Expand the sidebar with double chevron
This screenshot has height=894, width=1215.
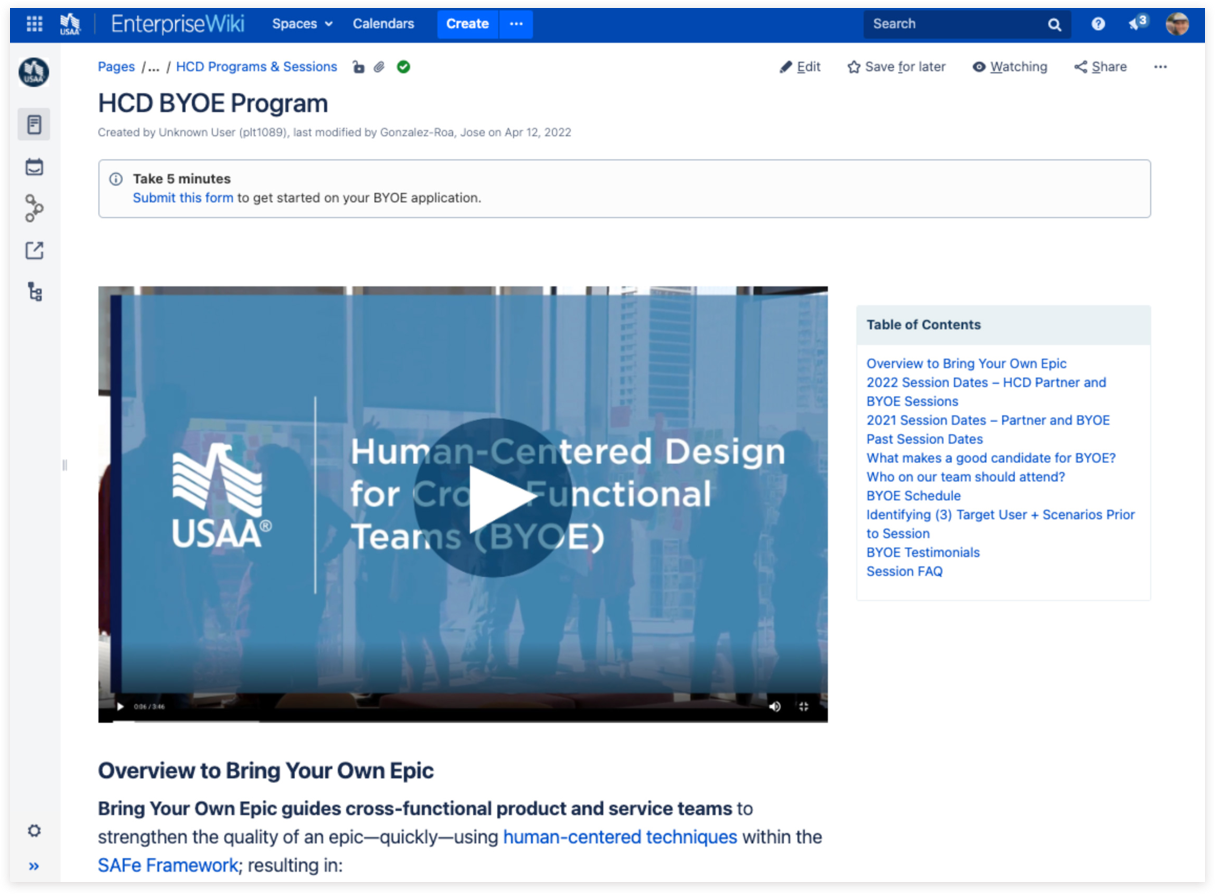tap(34, 866)
